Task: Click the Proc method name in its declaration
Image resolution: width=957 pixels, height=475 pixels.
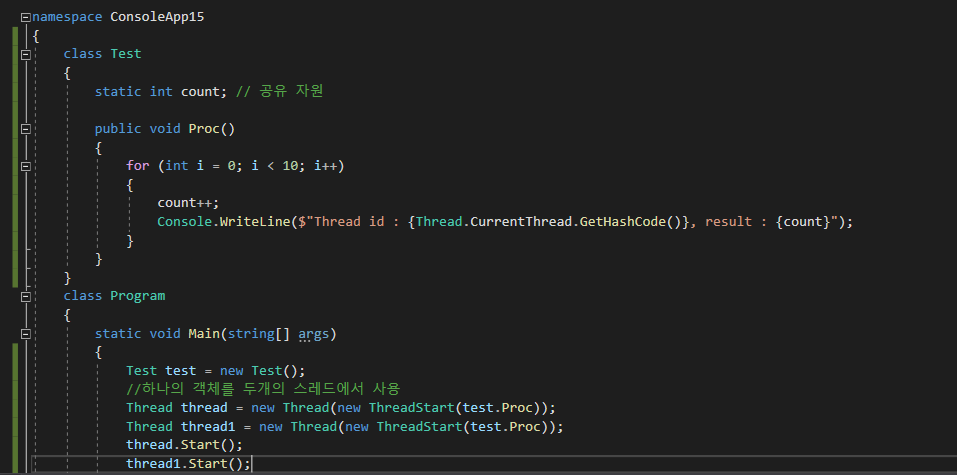Action: (204, 129)
